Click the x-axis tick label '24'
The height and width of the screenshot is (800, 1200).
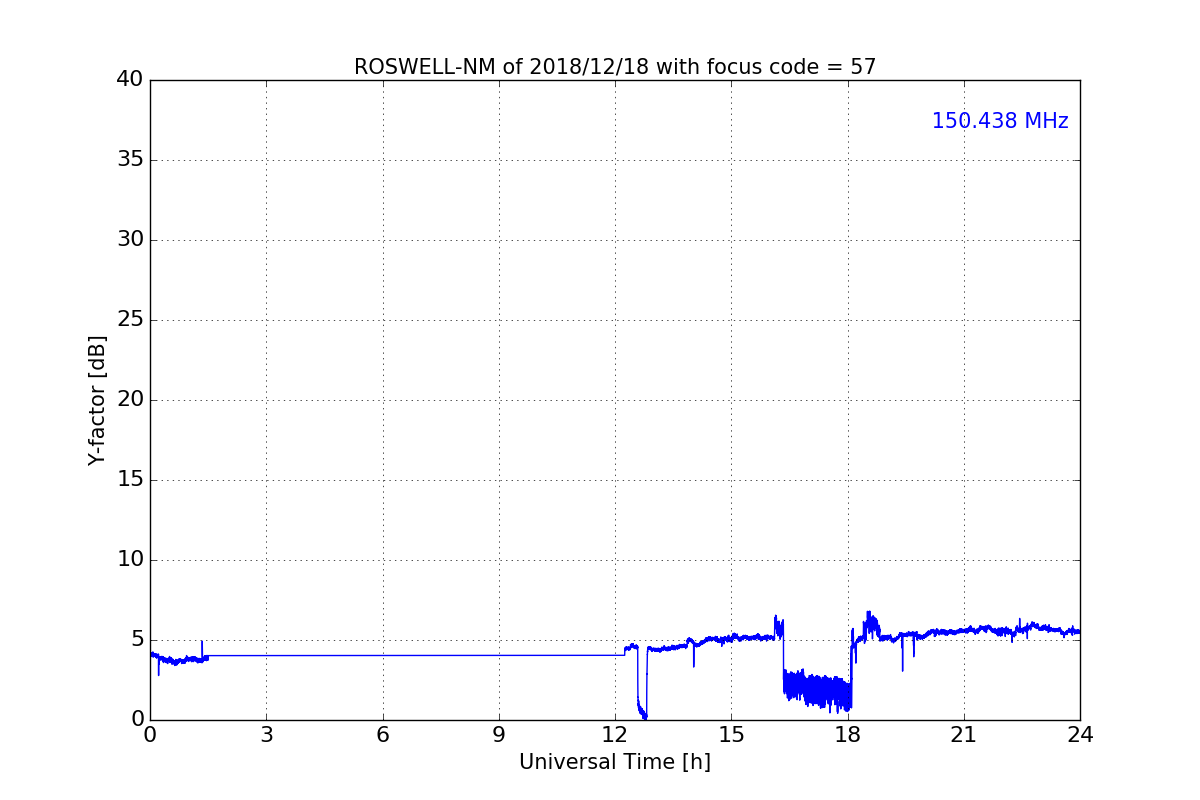(1080, 734)
